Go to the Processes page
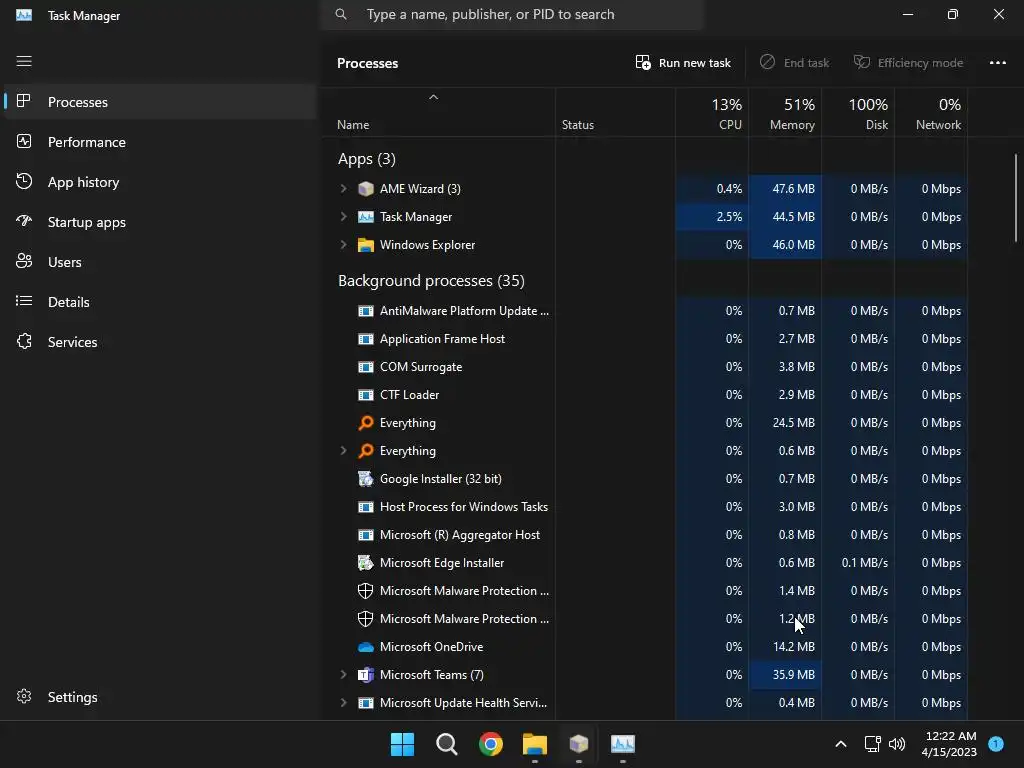 coord(160,102)
